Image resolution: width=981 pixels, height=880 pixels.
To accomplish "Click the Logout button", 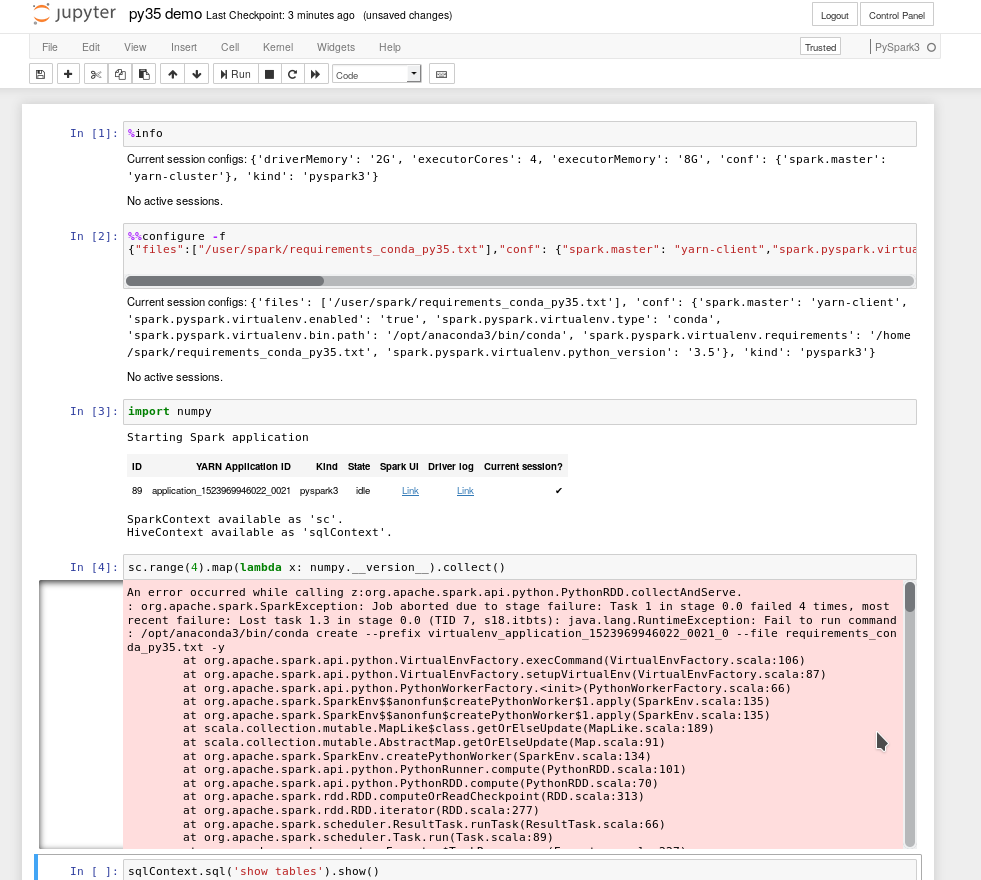I will (x=835, y=15).
